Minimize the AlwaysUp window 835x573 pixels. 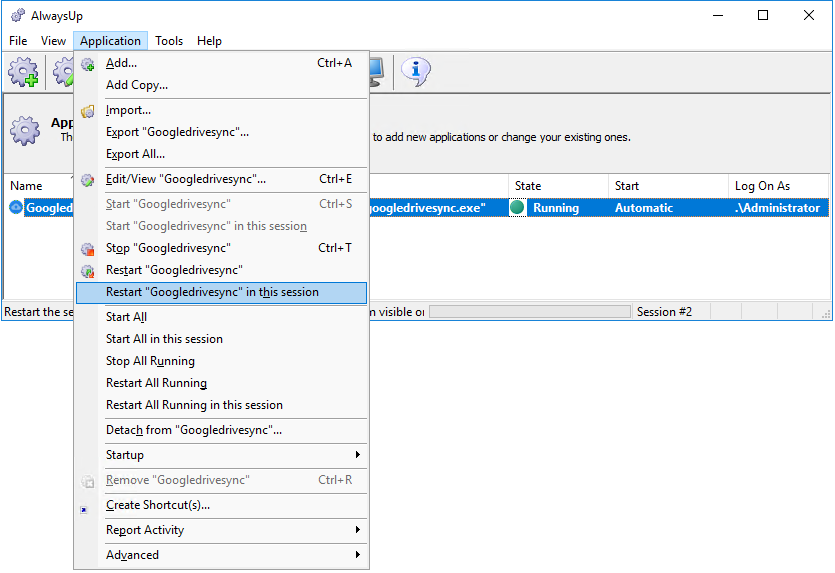click(x=718, y=15)
